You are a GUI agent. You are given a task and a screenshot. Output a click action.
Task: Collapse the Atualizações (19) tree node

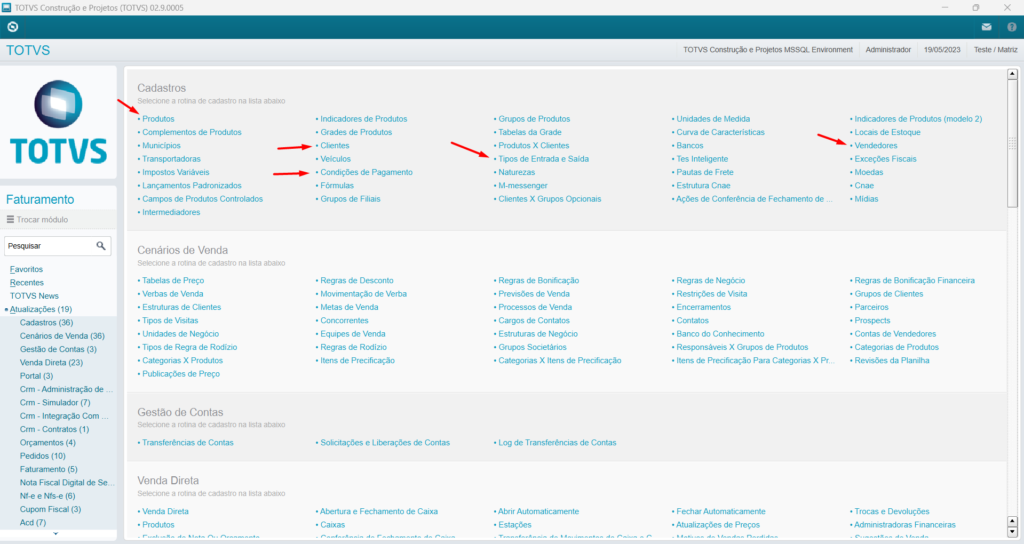point(7,310)
